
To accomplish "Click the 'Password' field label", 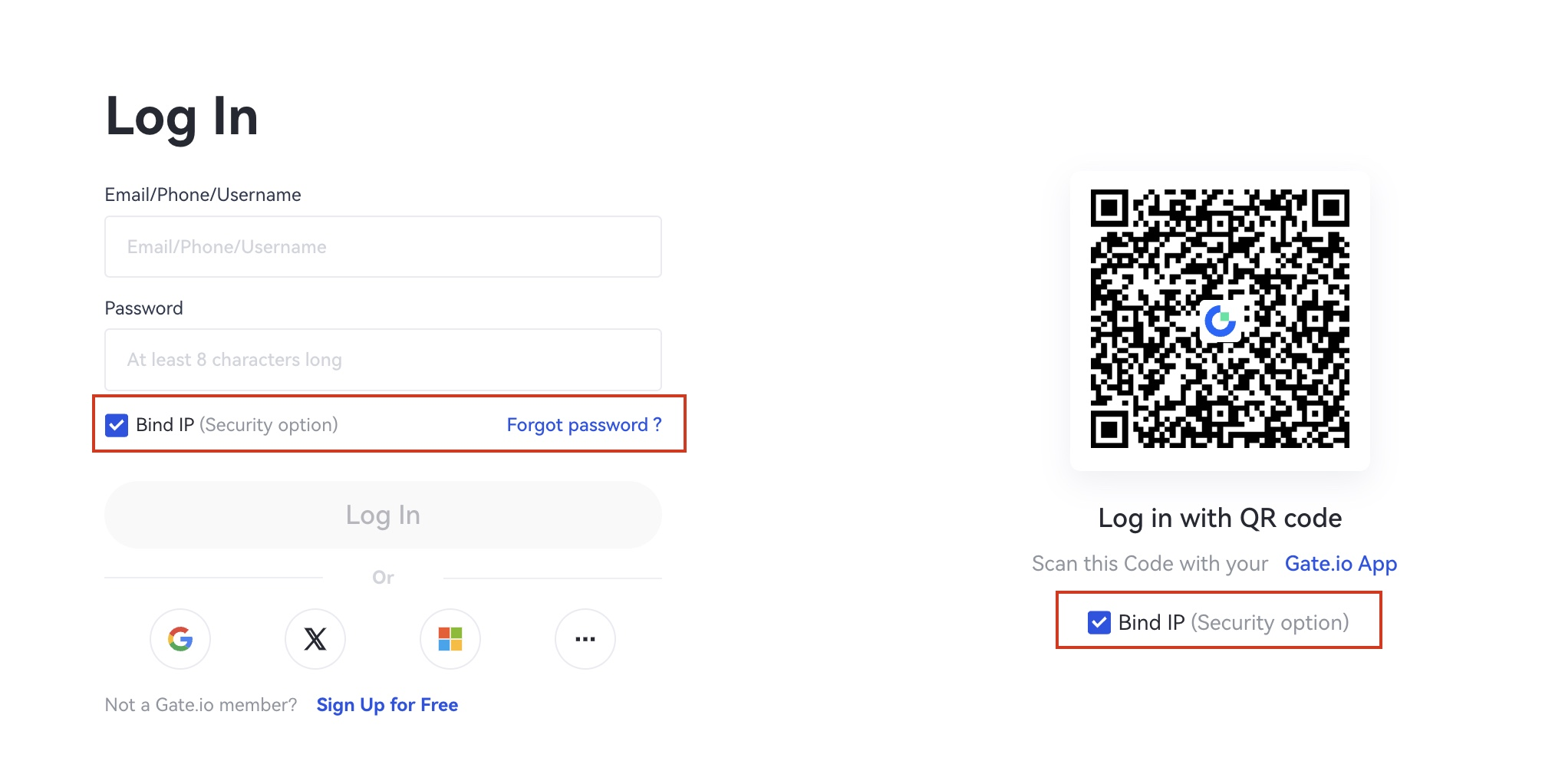I will pos(144,308).
